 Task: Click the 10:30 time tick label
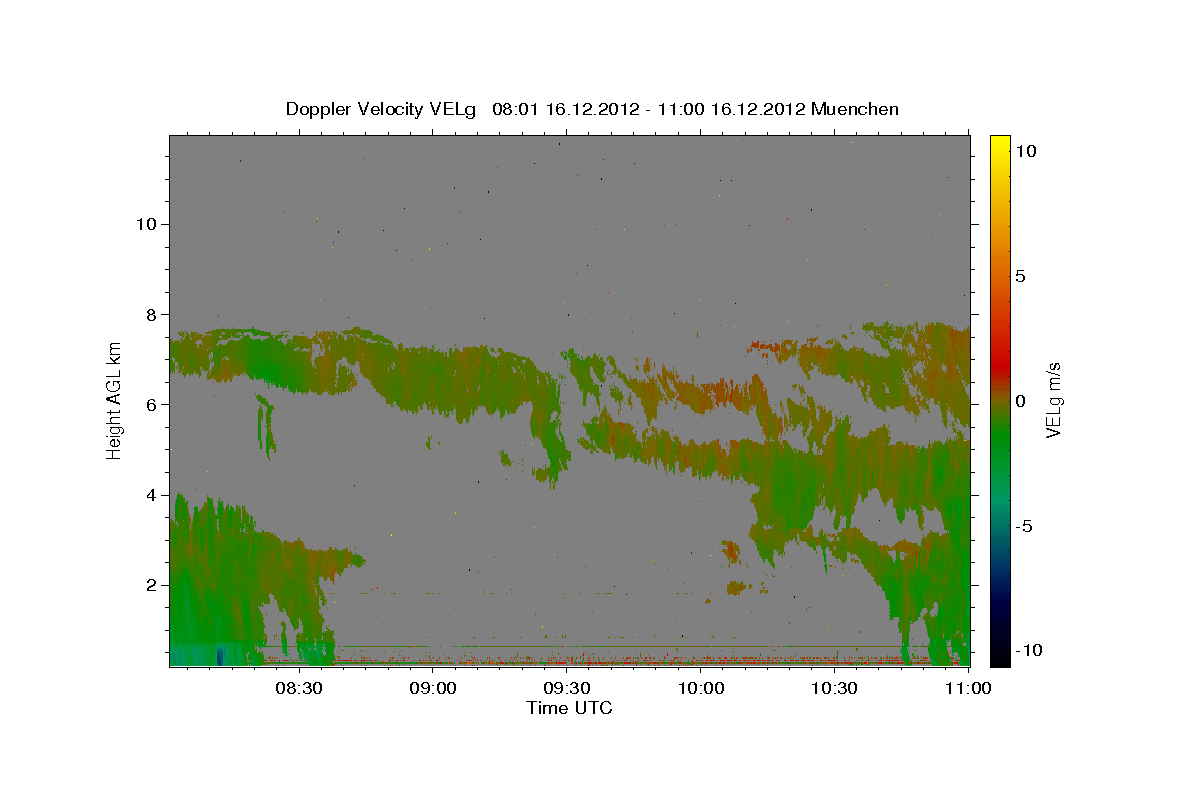point(835,688)
